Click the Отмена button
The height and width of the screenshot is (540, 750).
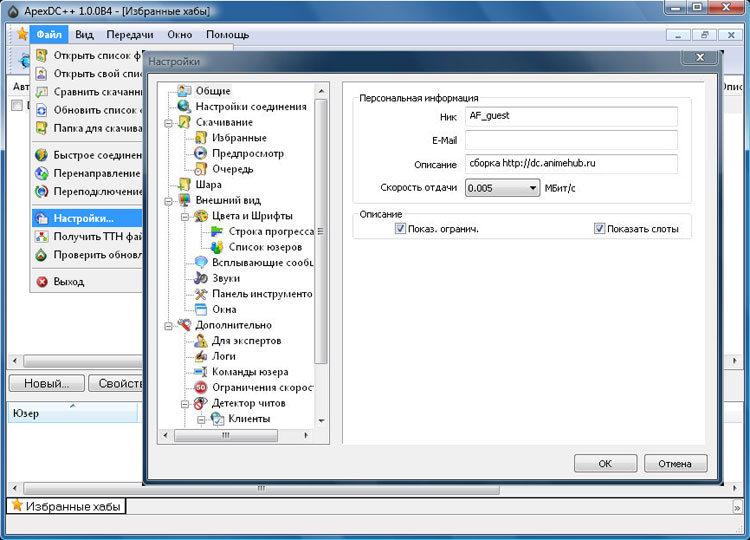[675, 463]
